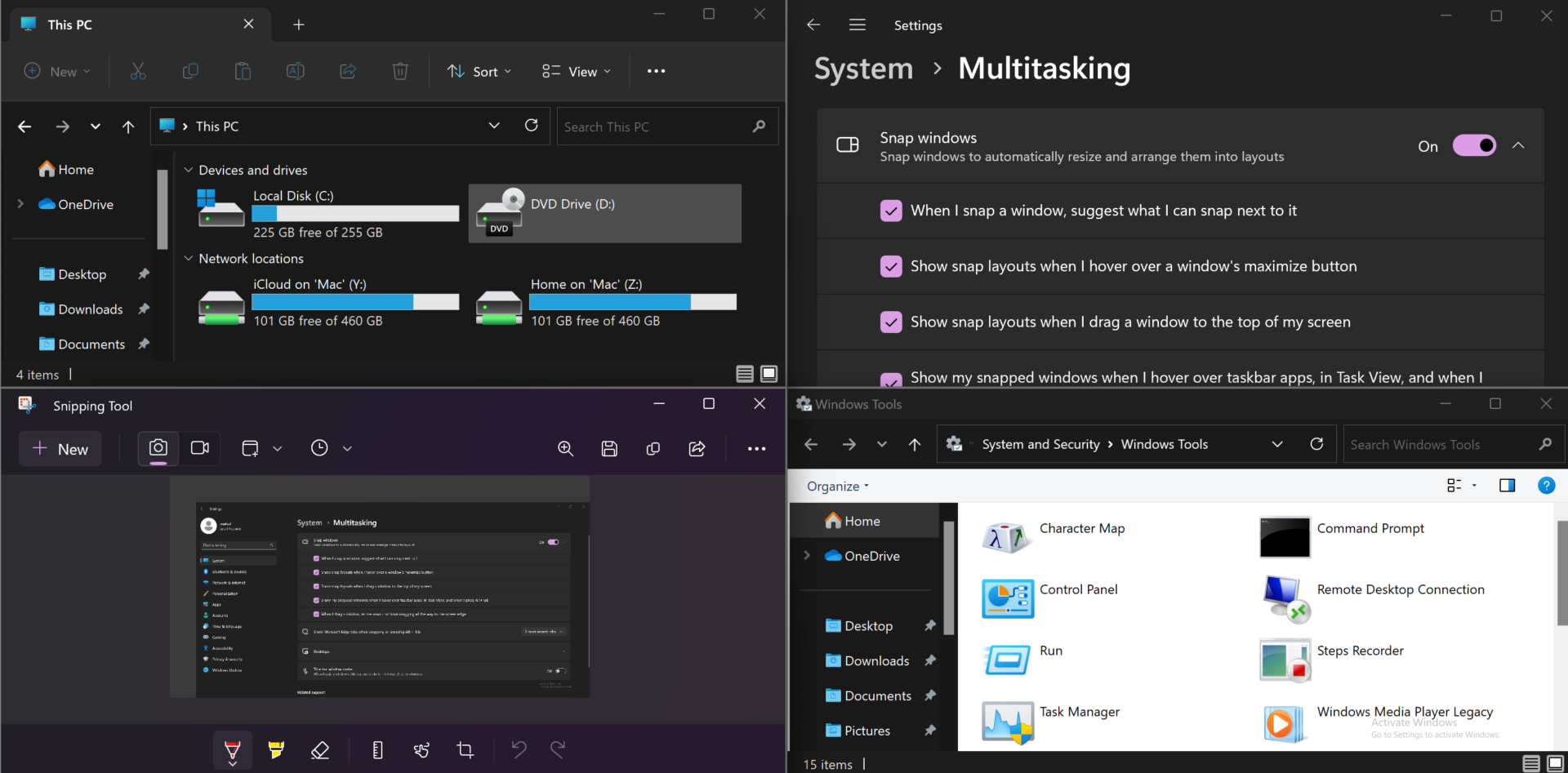Expand the OneDrive tree item in File Explorer
This screenshot has width=1568, height=773.
21,204
